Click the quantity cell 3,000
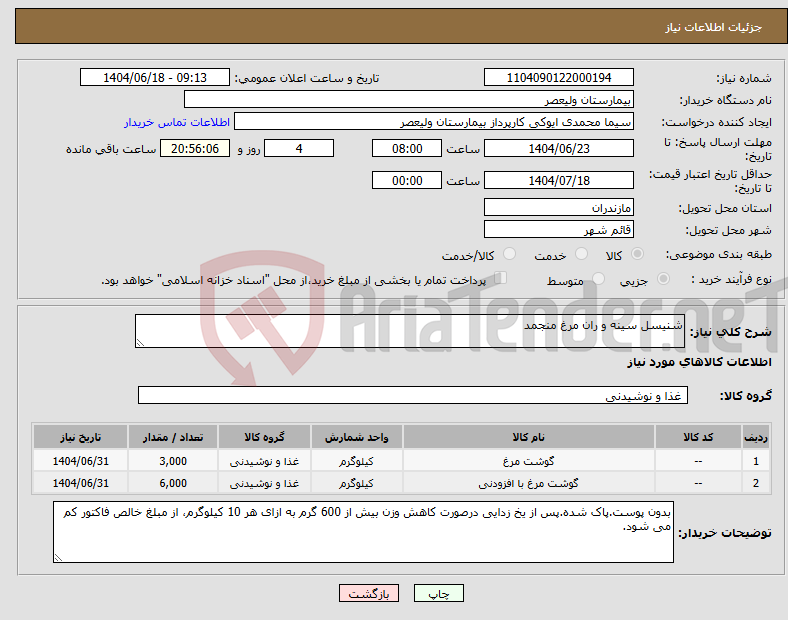The width and height of the screenshot is (788, 620). click(173, 461)
